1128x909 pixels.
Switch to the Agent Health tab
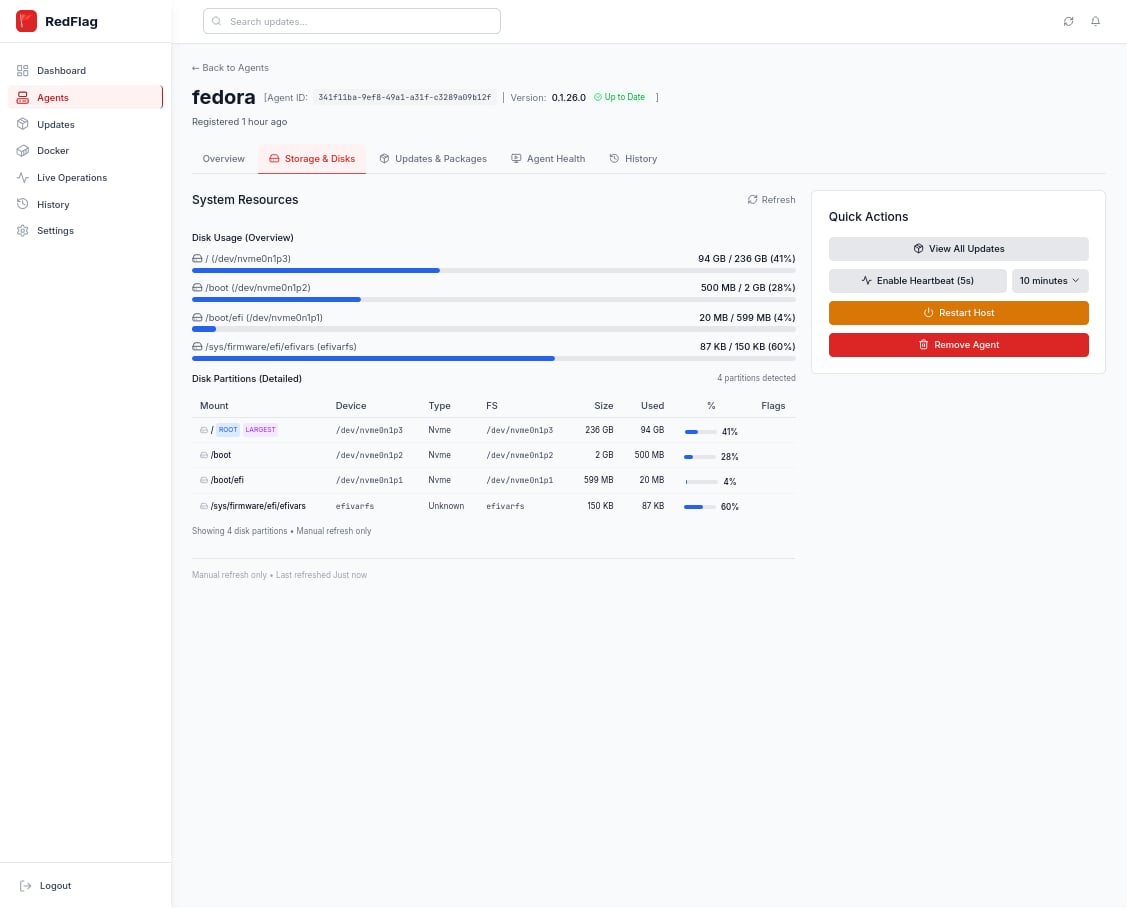coord(548,159)
